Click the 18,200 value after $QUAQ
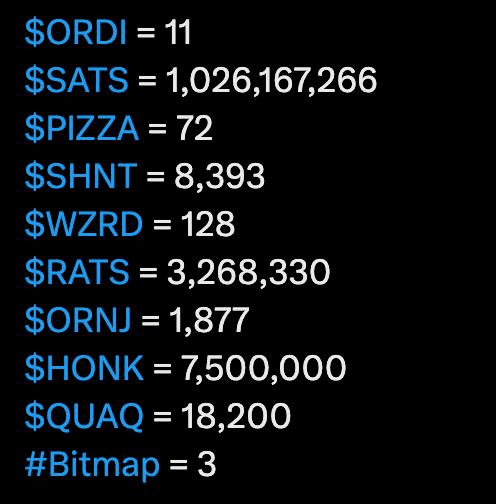Viewport: 496px width, 504px height. point(236,416)
